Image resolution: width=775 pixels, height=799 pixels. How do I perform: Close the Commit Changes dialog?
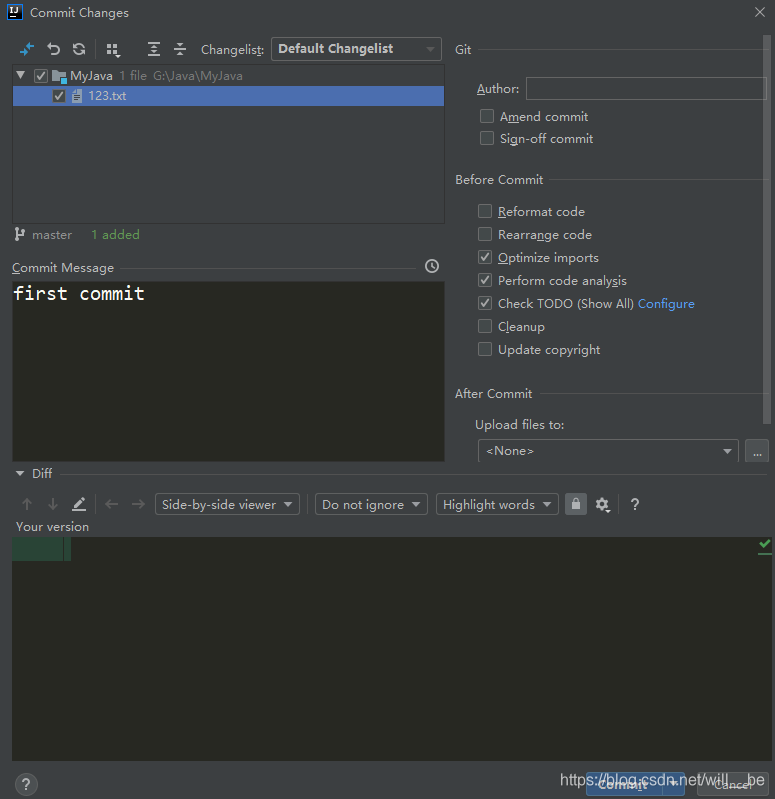point(760,12)
